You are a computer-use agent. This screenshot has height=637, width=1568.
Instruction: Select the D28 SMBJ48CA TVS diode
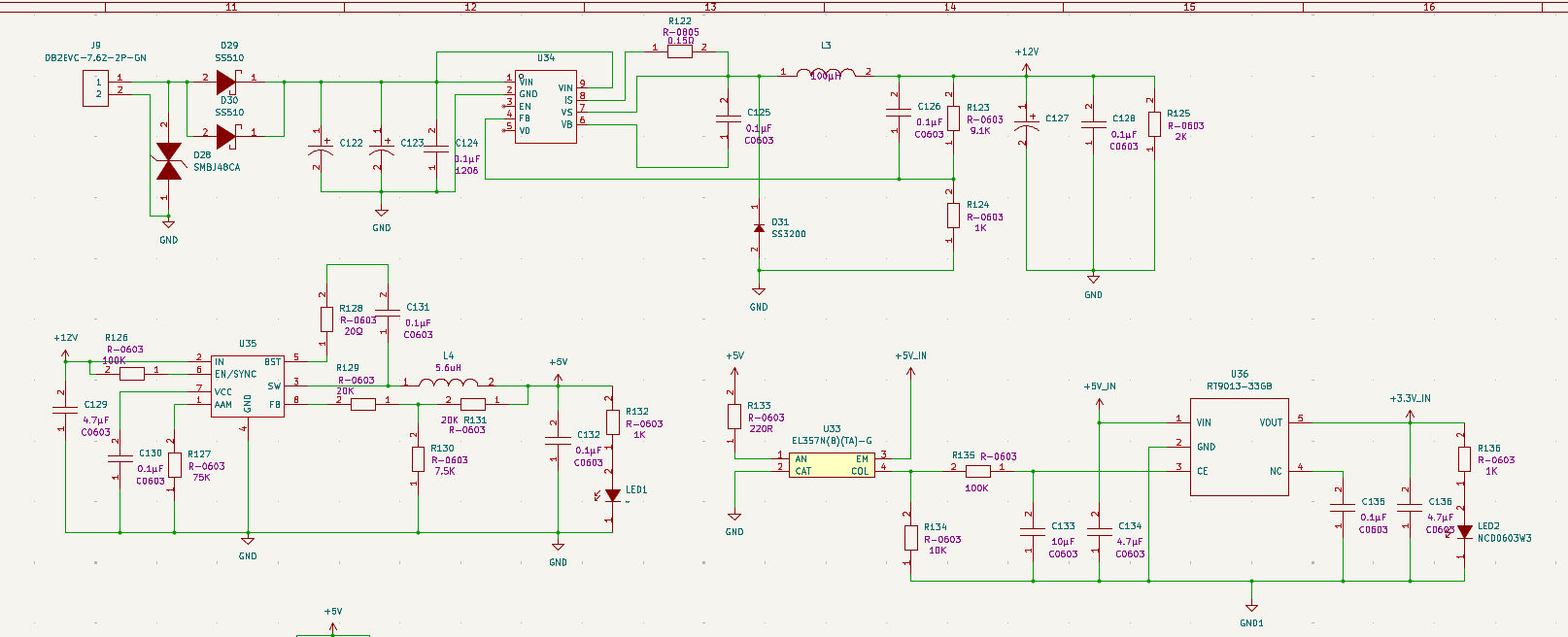coord(169,161)
